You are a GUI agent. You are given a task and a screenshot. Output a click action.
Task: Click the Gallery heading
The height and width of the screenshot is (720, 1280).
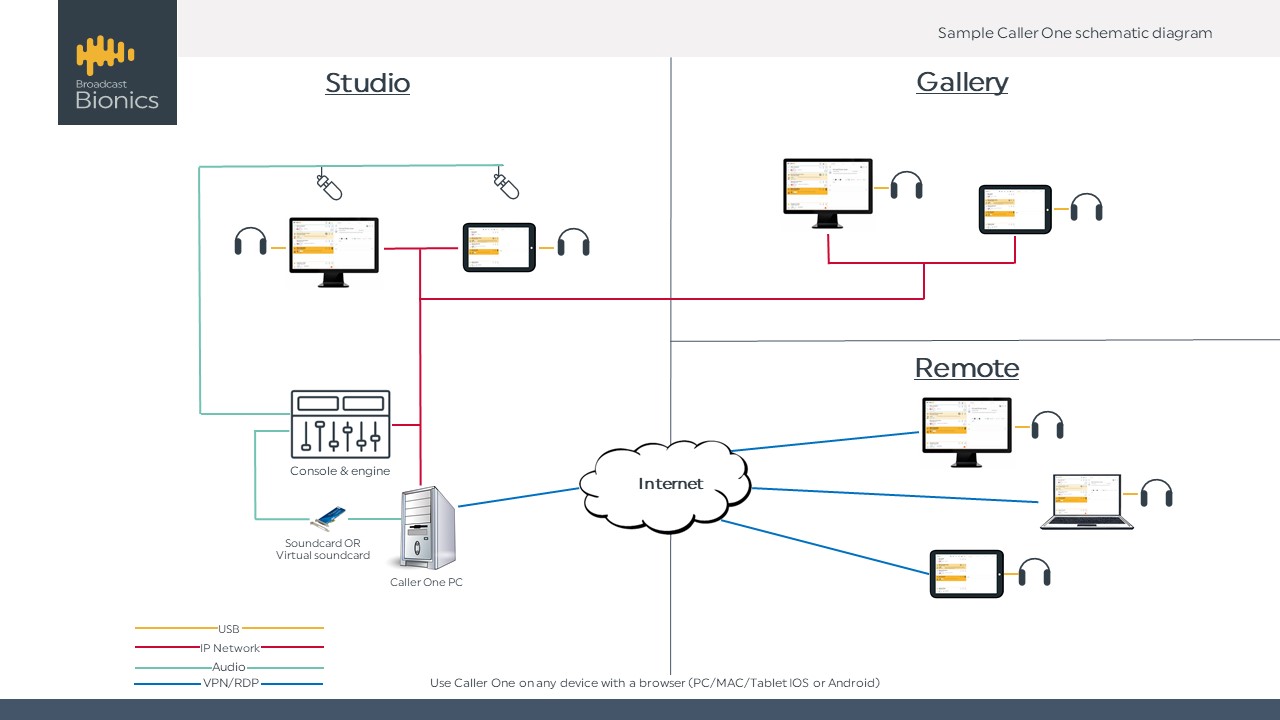(962, 82)
